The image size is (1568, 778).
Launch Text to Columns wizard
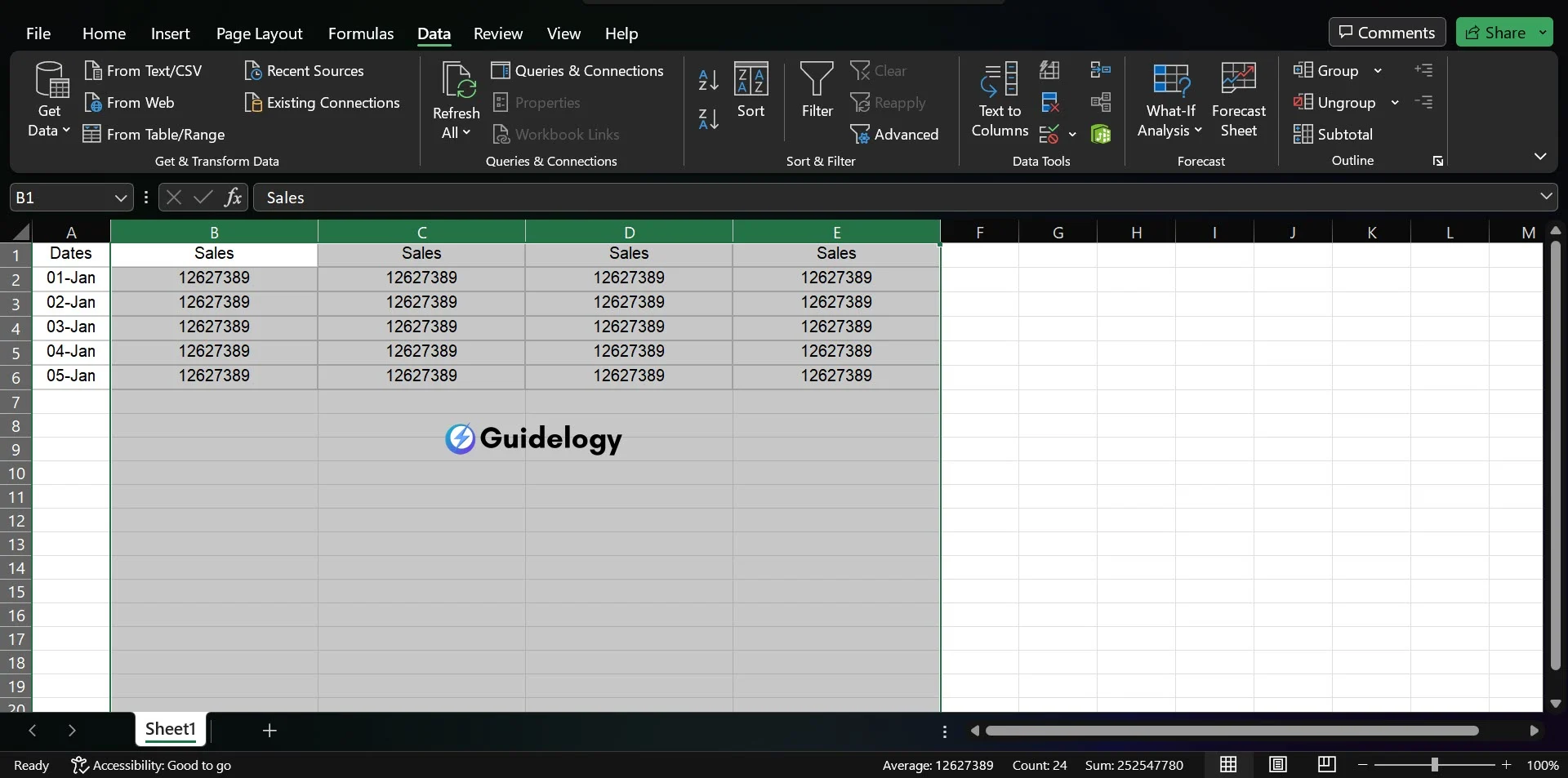click(x=1000, y=100)
